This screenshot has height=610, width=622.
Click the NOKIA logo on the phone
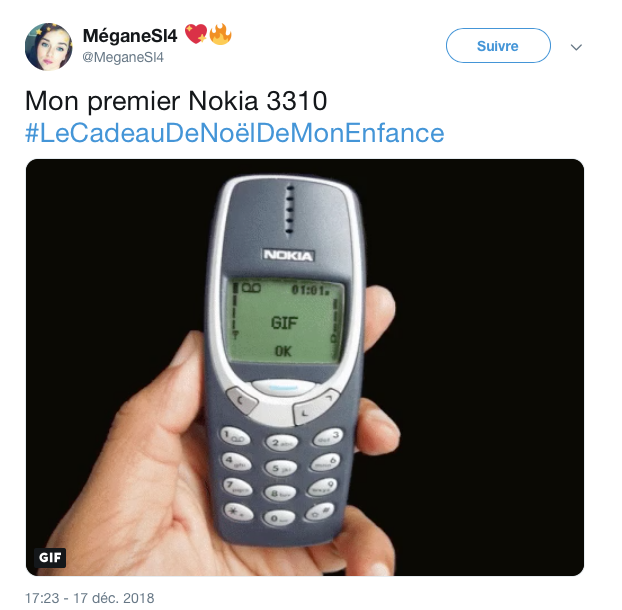(288, 255)
